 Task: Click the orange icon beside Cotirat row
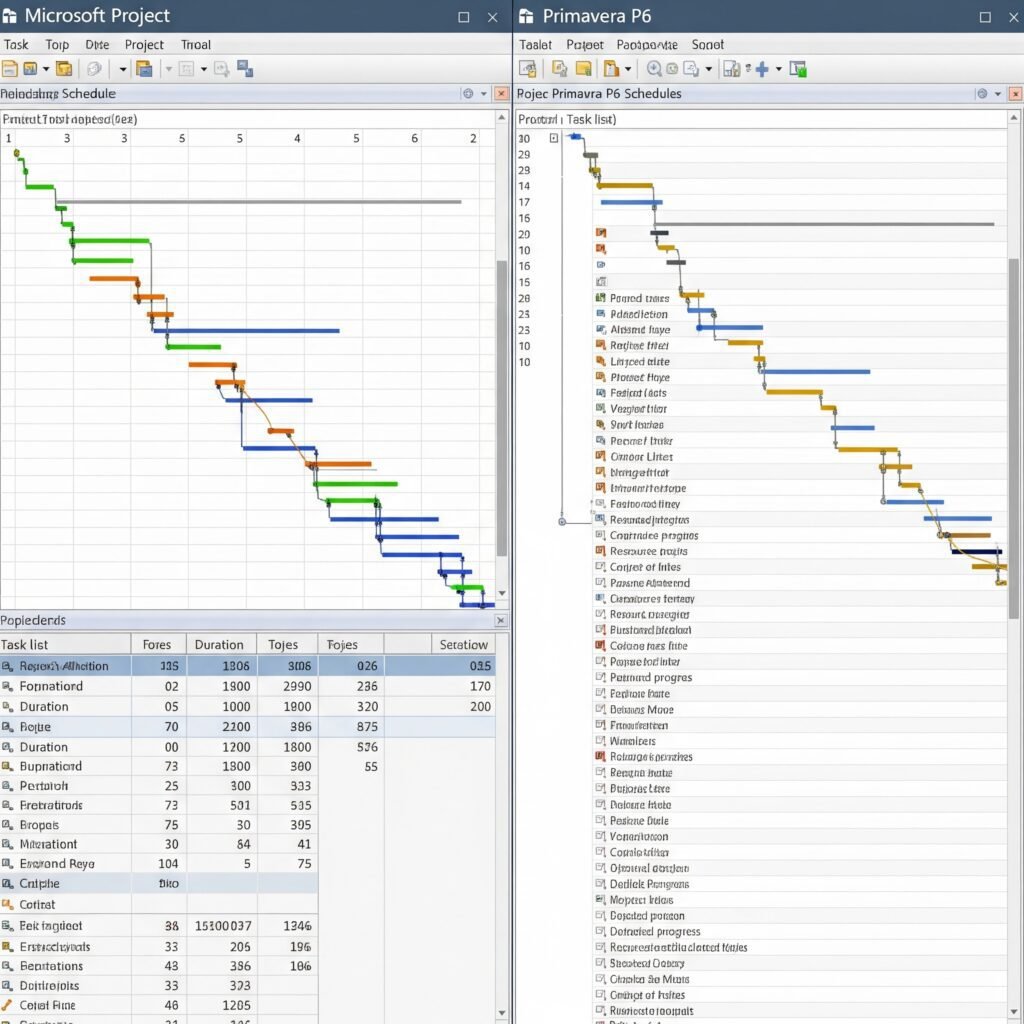coord(8,904)
